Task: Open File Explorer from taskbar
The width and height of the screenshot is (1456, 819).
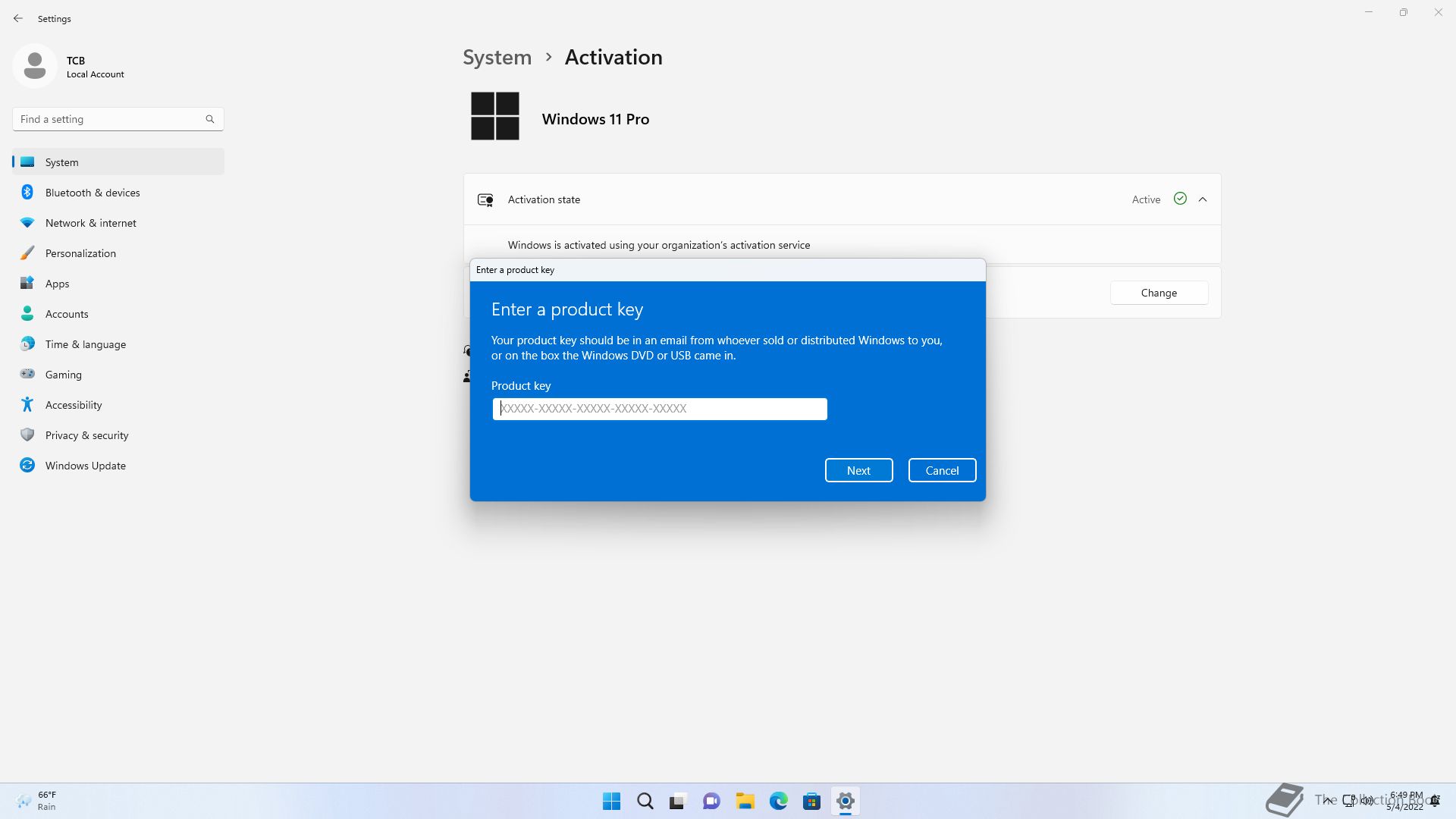Action: (x=745, y=801)
